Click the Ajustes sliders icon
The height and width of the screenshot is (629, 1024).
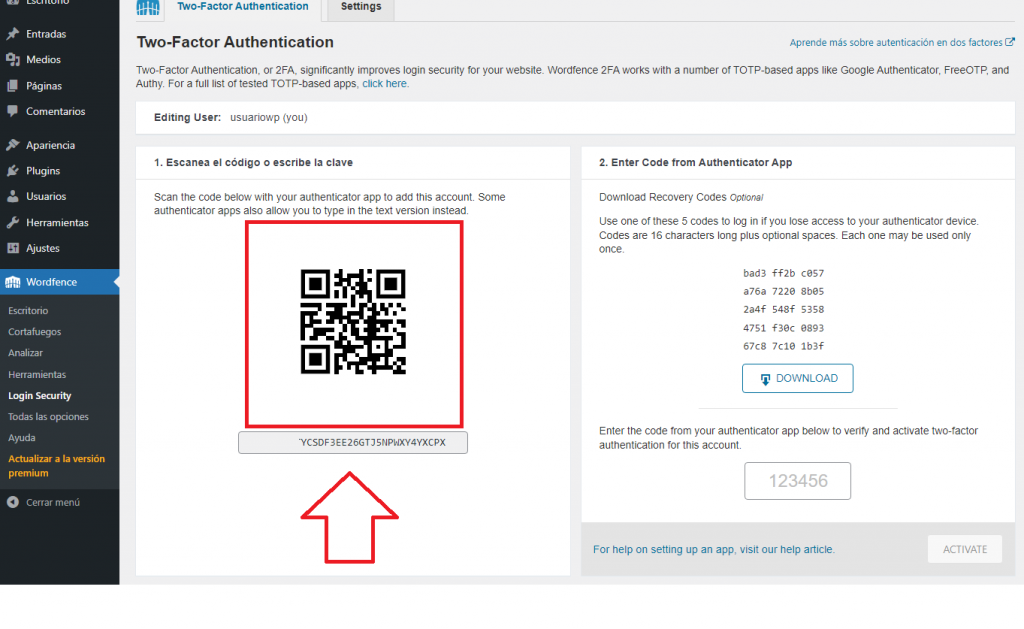point(12,248)
